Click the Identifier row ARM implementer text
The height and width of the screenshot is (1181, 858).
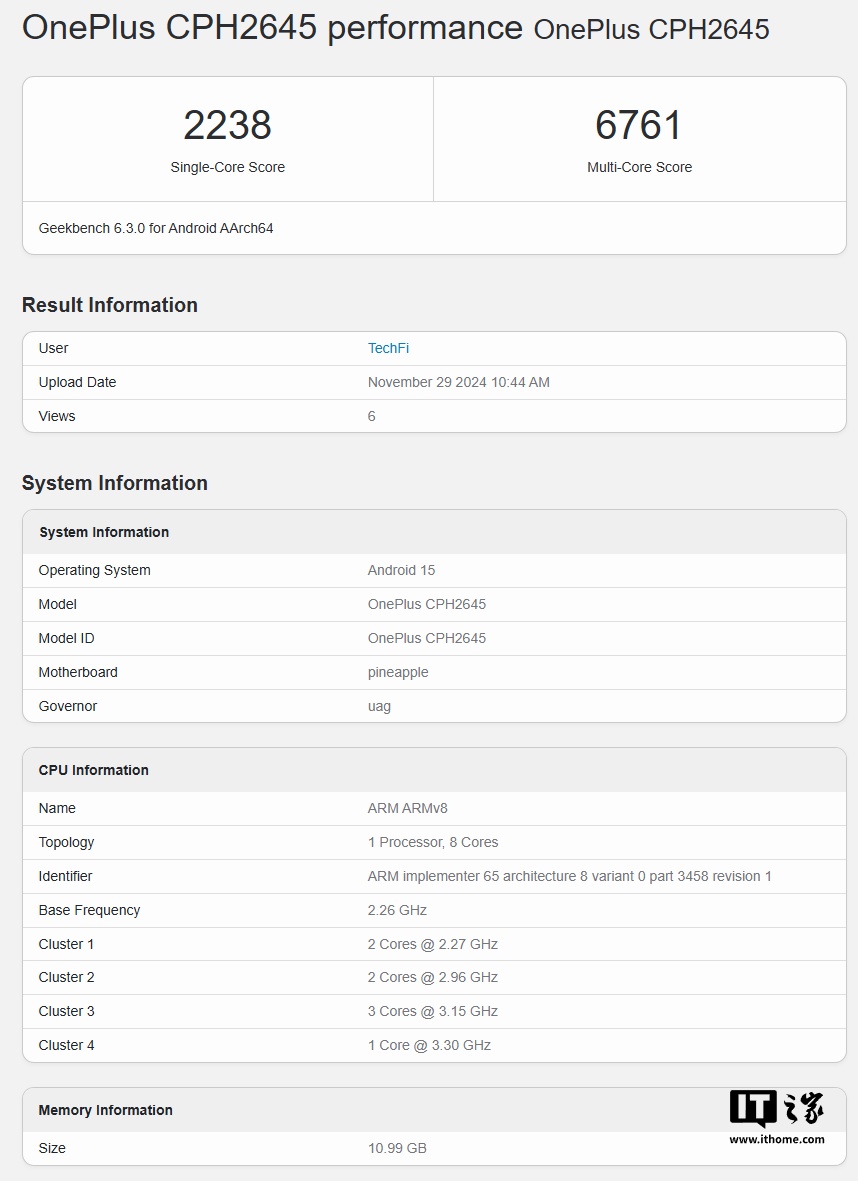569,876
